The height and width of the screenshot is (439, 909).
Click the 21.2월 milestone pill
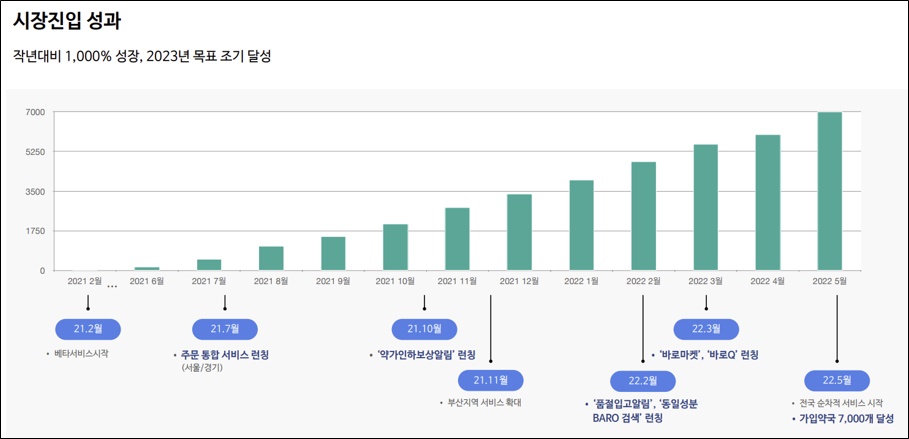88,329
